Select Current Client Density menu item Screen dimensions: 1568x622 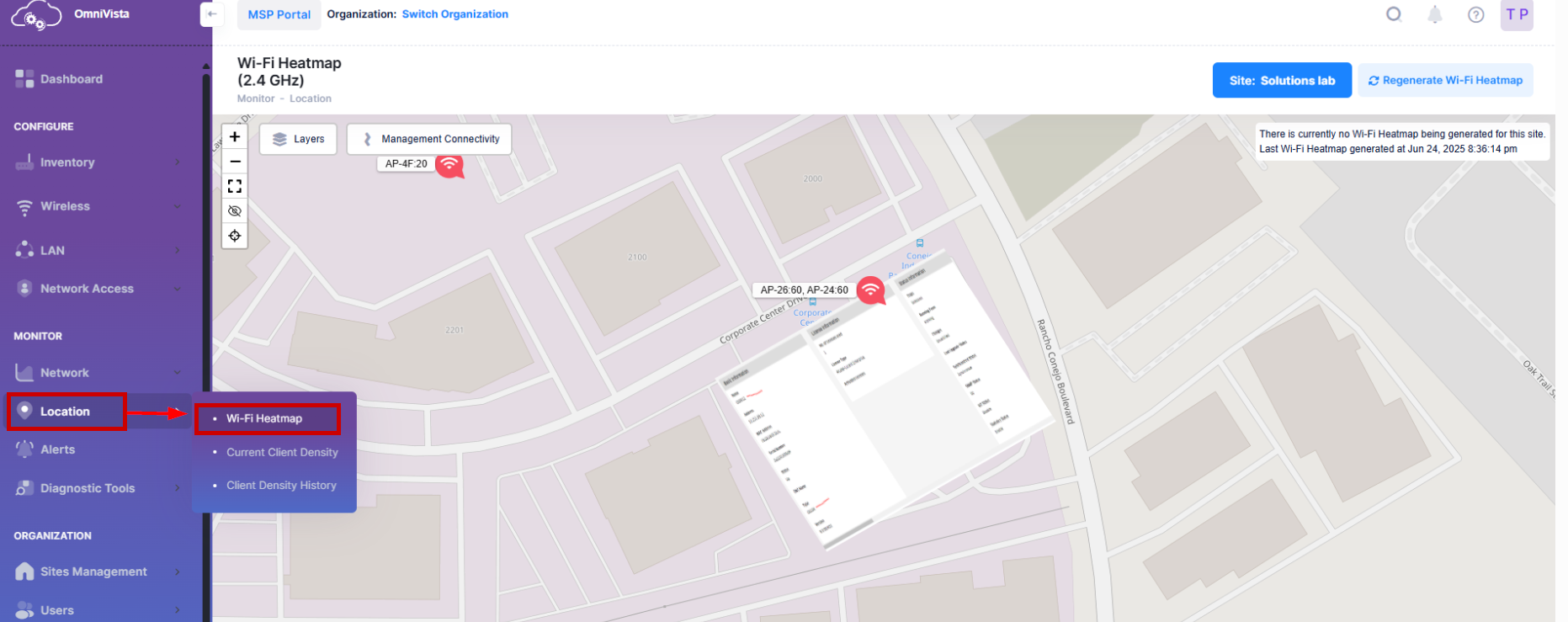coord(282,452)
